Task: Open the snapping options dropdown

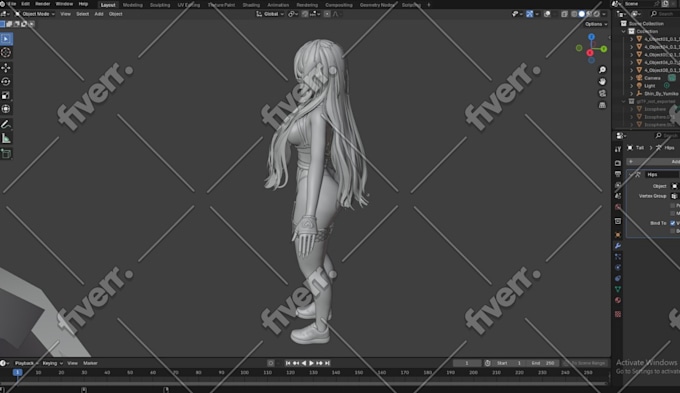Action: click(315, 14)
